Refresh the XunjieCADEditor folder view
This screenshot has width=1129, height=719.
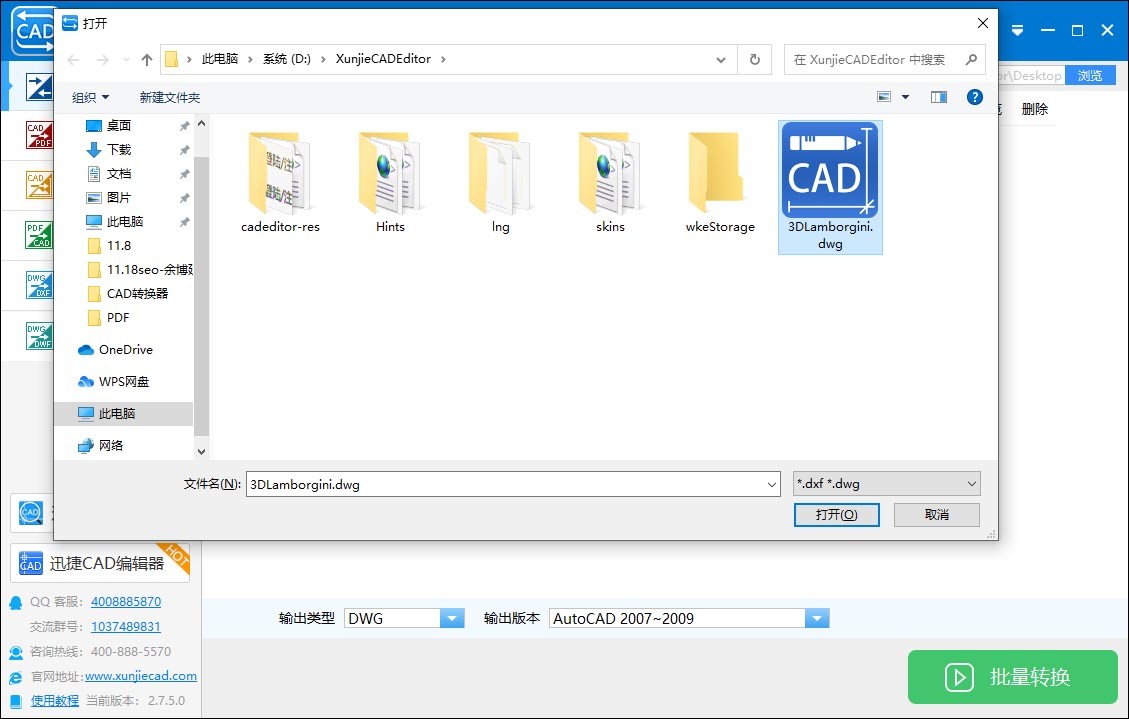(x=754, y=59)
